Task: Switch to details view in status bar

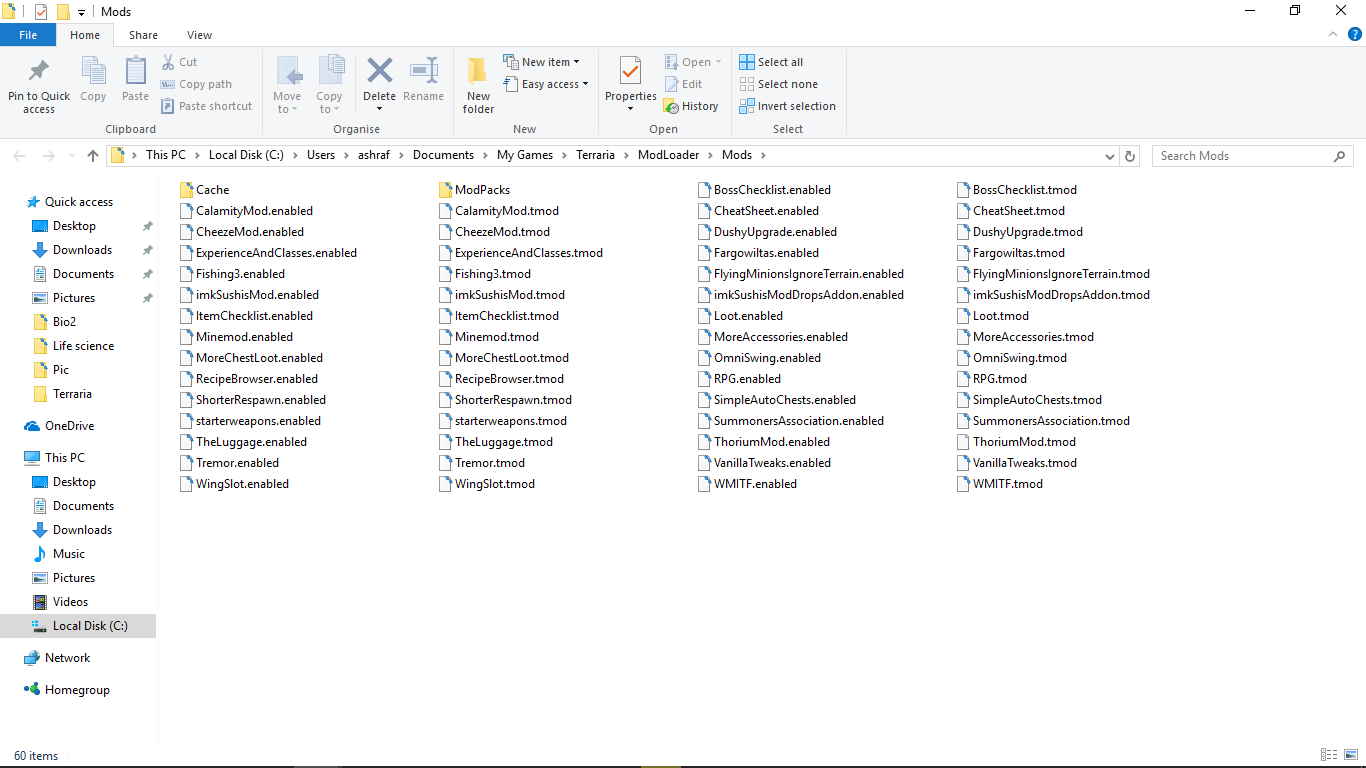Action: pyautogui.click(x=1329, y=755)
